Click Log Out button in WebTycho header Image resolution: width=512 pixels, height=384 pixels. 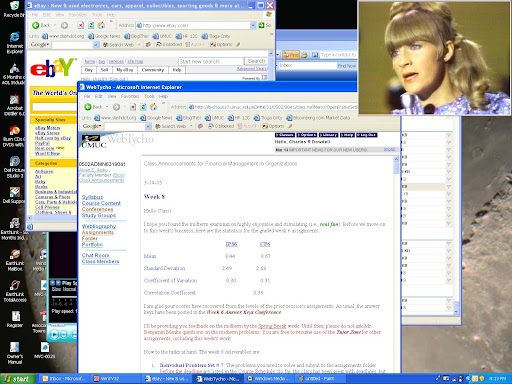pyautogui.click(x=367, y=135)
